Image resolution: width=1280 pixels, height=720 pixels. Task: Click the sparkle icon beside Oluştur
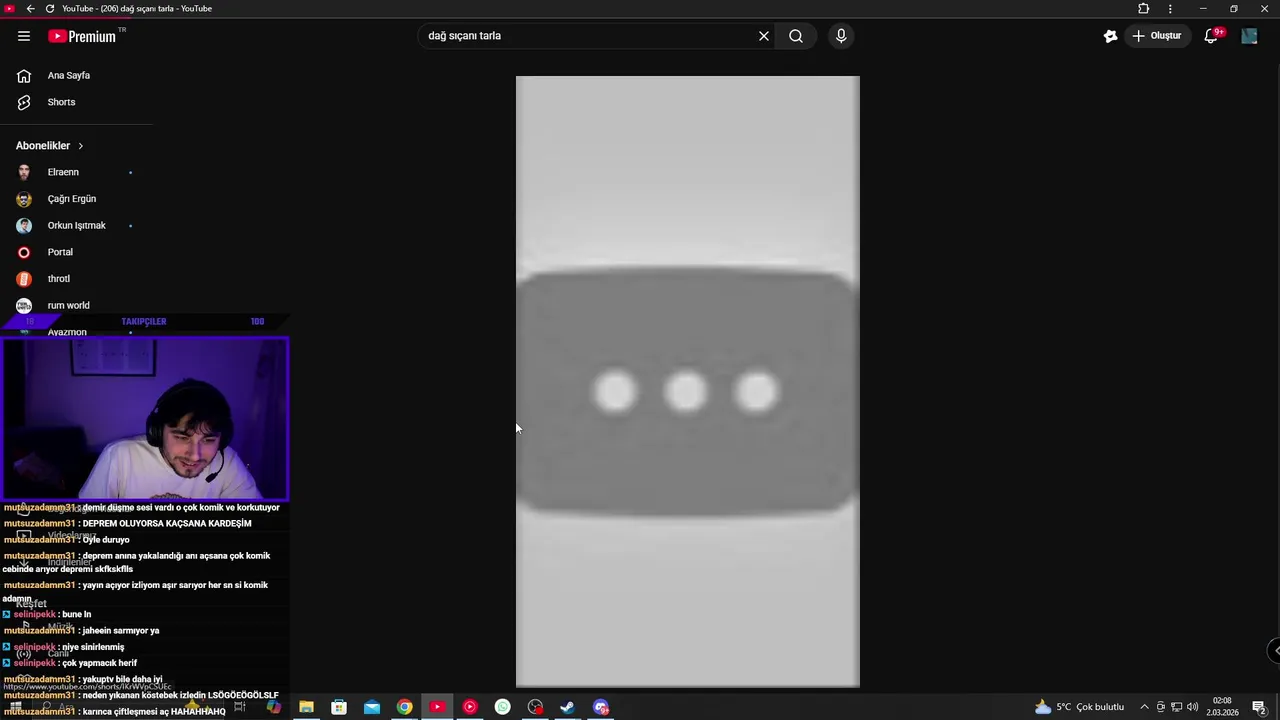[x=1110, y=36]
